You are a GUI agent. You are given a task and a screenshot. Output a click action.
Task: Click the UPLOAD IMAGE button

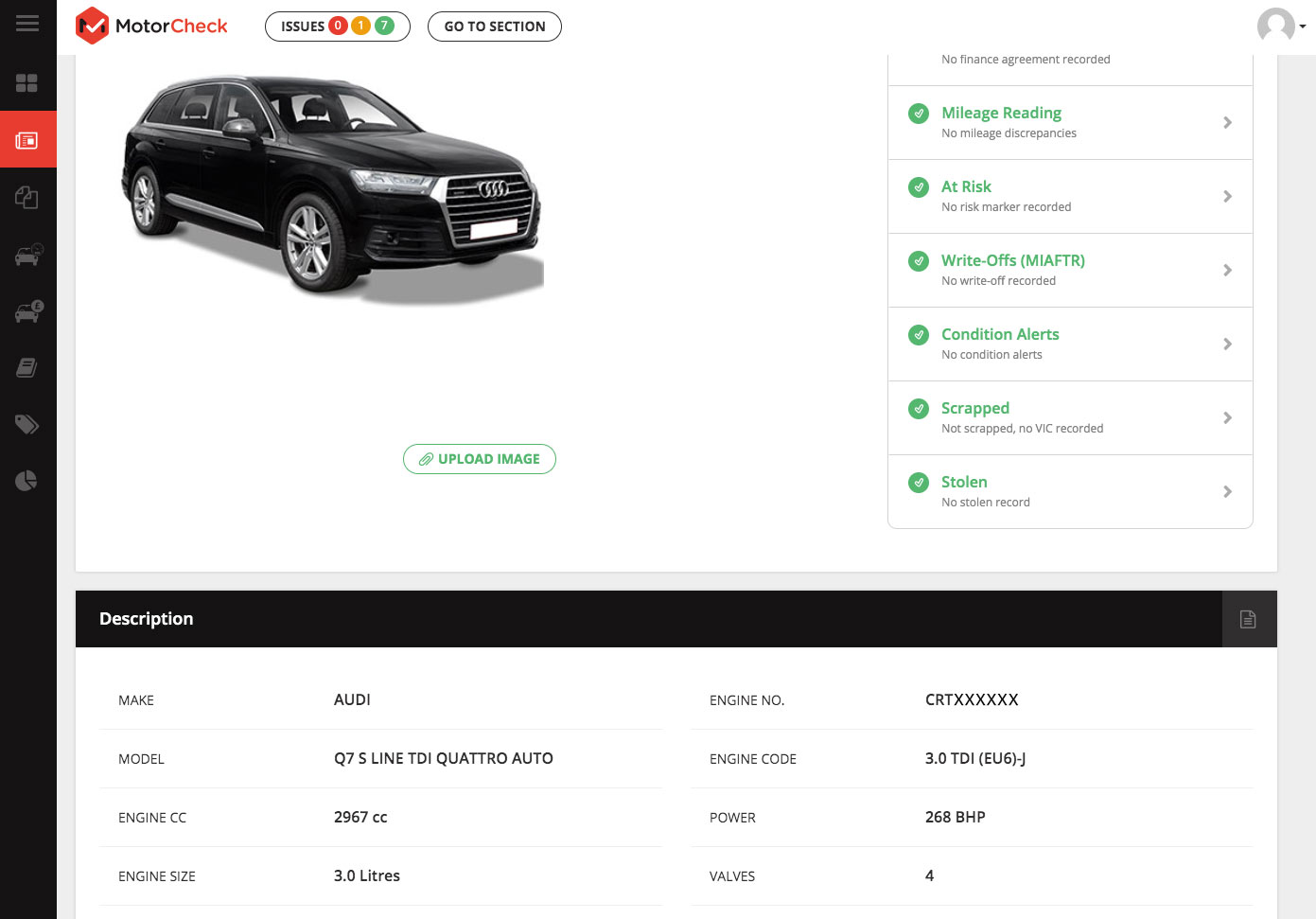coord(480,459)
